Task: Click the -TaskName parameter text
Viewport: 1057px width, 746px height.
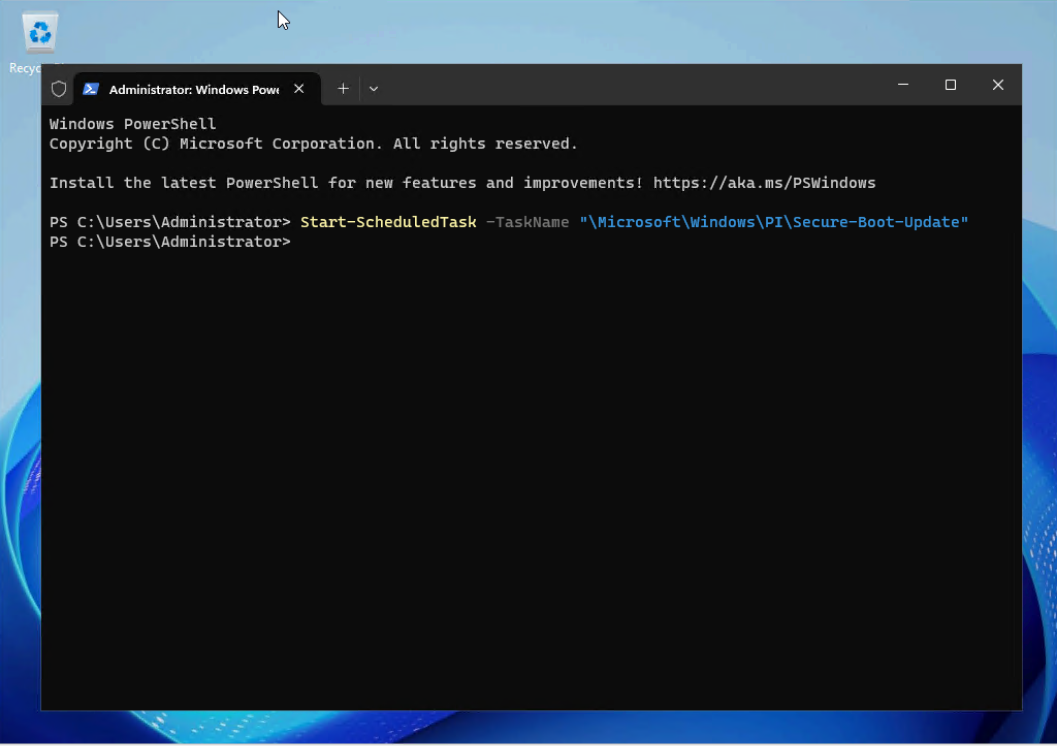Action: click(x=527, y=221)
